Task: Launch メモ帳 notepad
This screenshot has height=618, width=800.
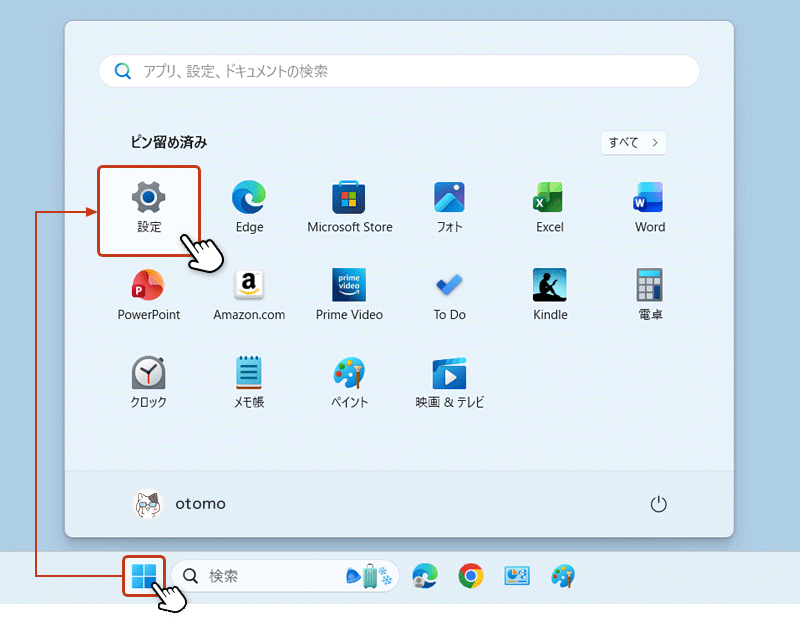Action: [249, 383]
